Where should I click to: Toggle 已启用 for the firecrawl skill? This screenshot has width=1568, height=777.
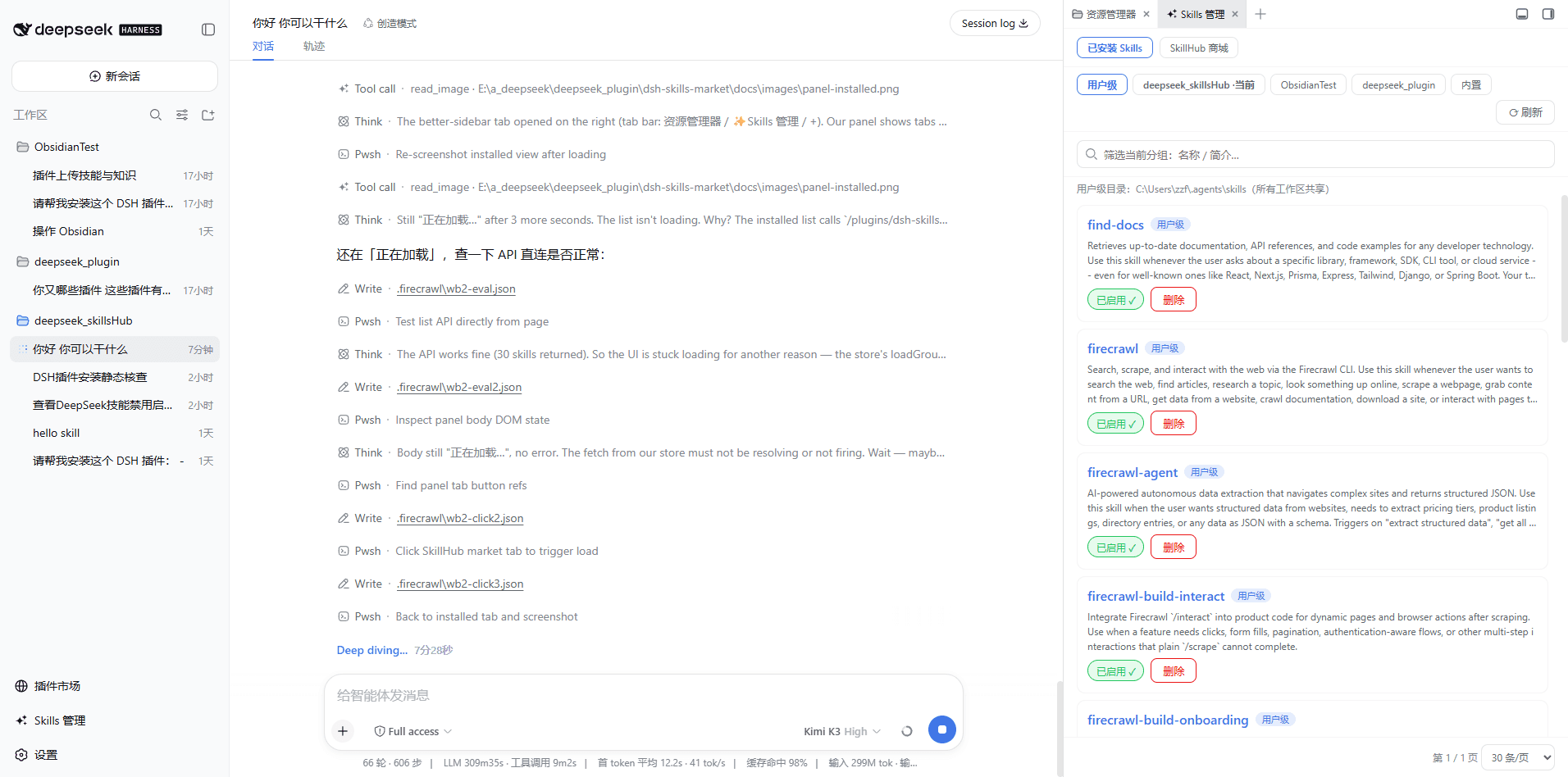coord(1115,424)
